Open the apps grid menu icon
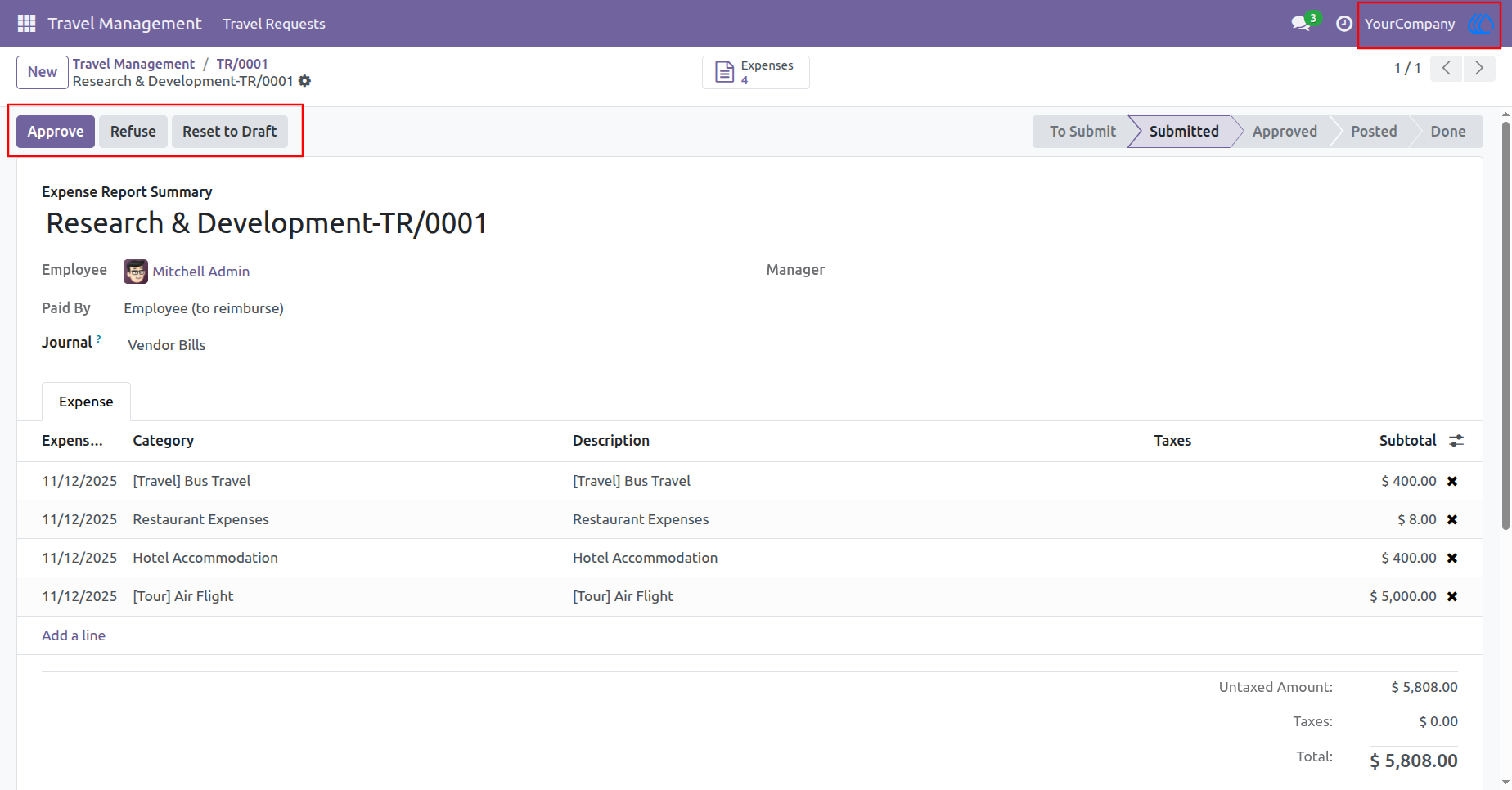This screenshot has width=1512, height=790. click(x=26, y=24)
